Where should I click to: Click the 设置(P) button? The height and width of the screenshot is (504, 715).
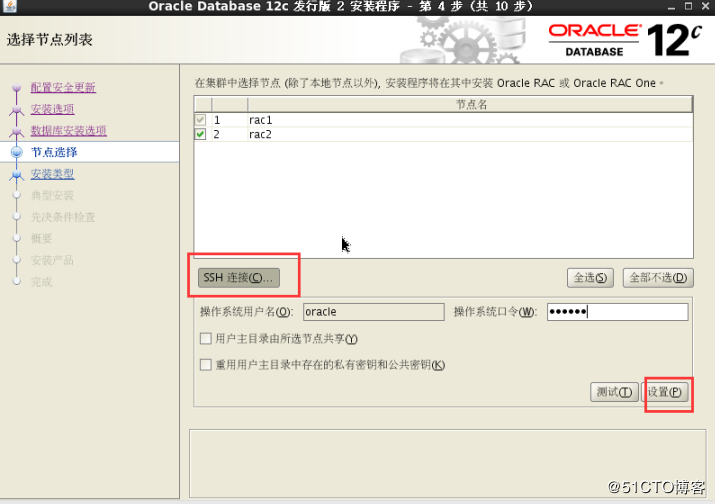tap(664, 392)
